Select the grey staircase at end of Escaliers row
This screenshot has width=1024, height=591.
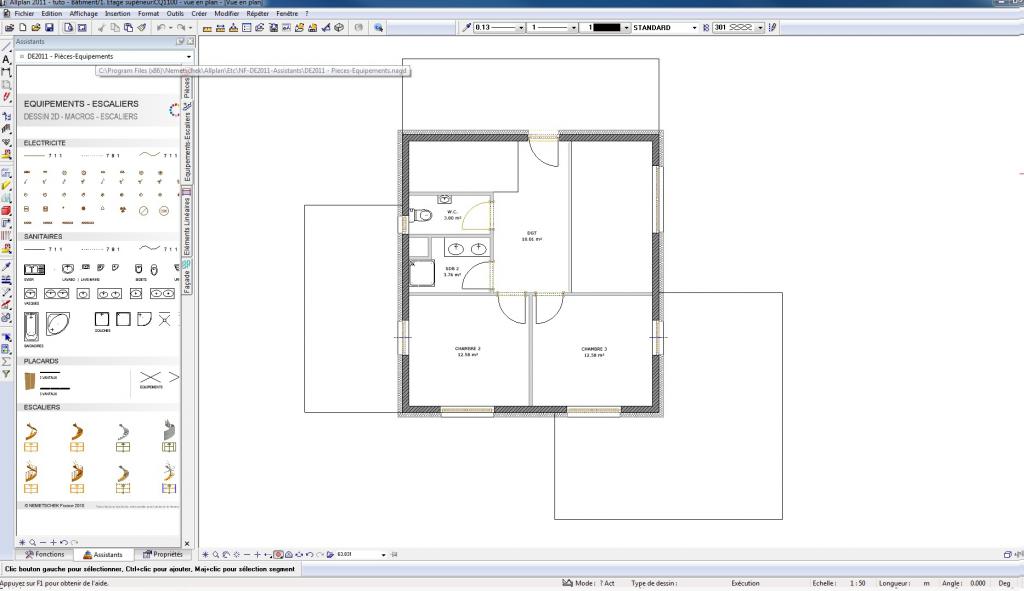click(x=169, y=429)
